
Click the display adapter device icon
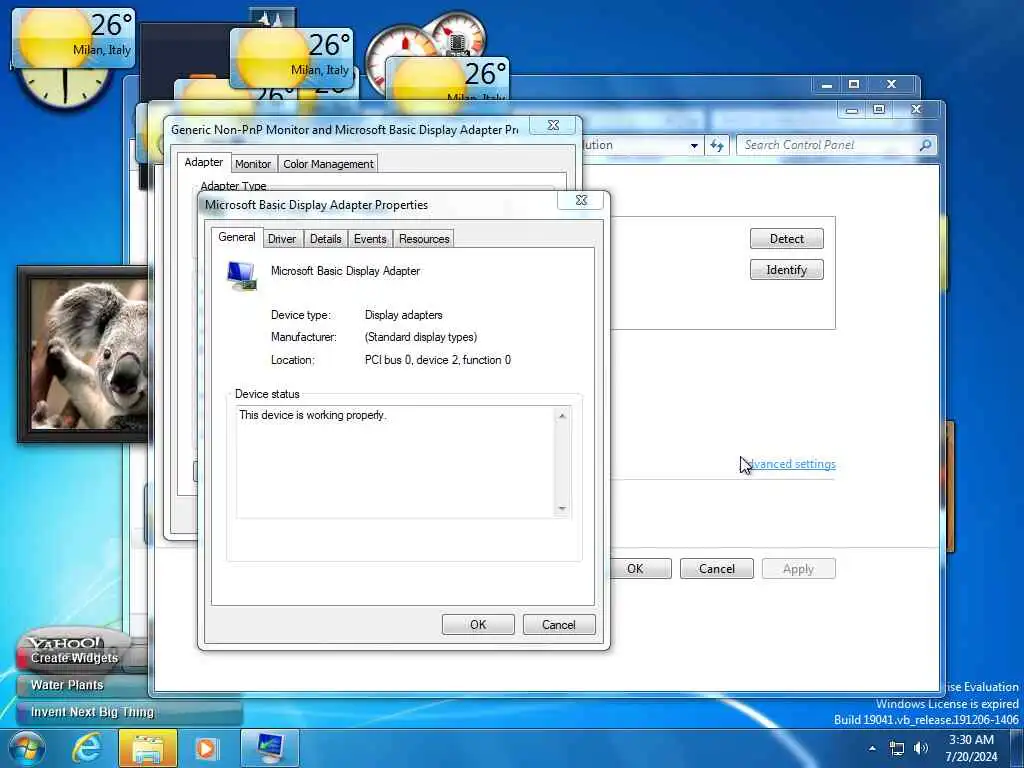(242, 276)
